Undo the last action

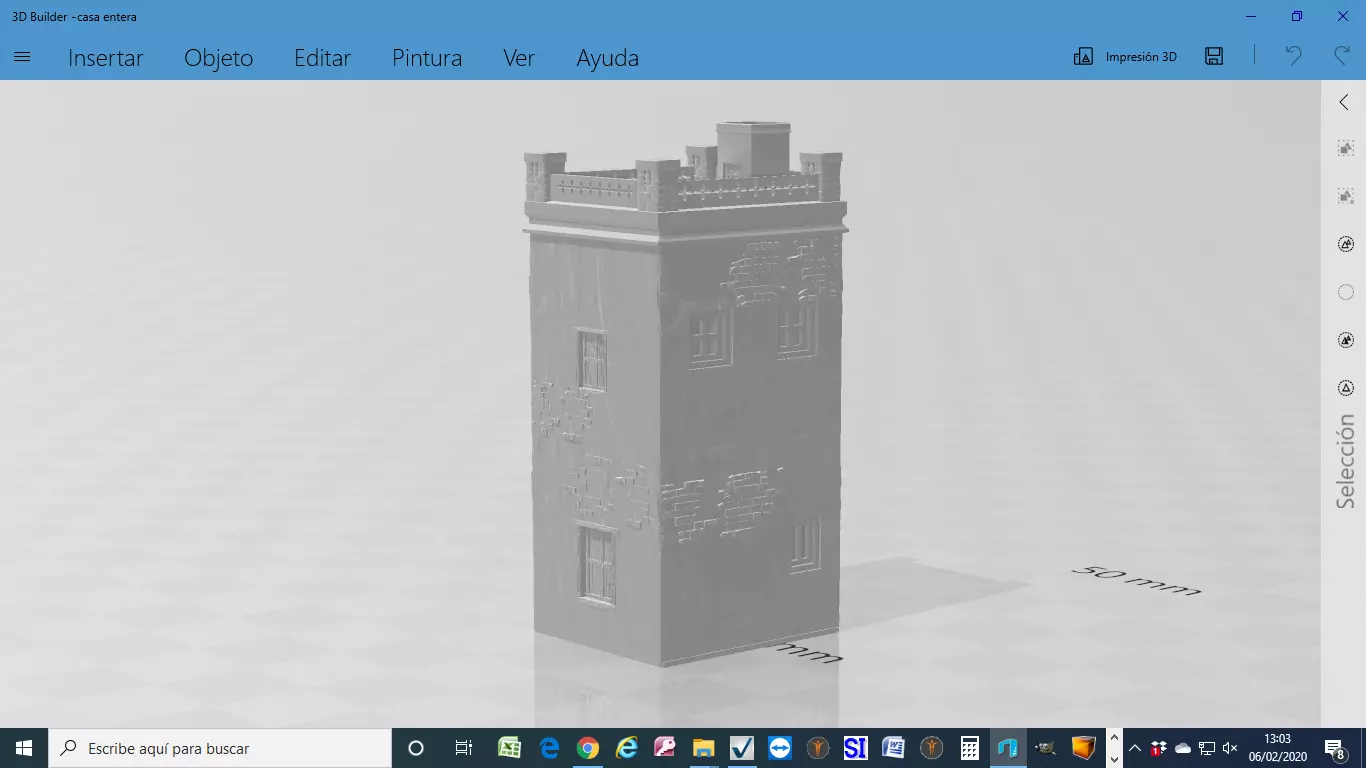click(1294, 56)
